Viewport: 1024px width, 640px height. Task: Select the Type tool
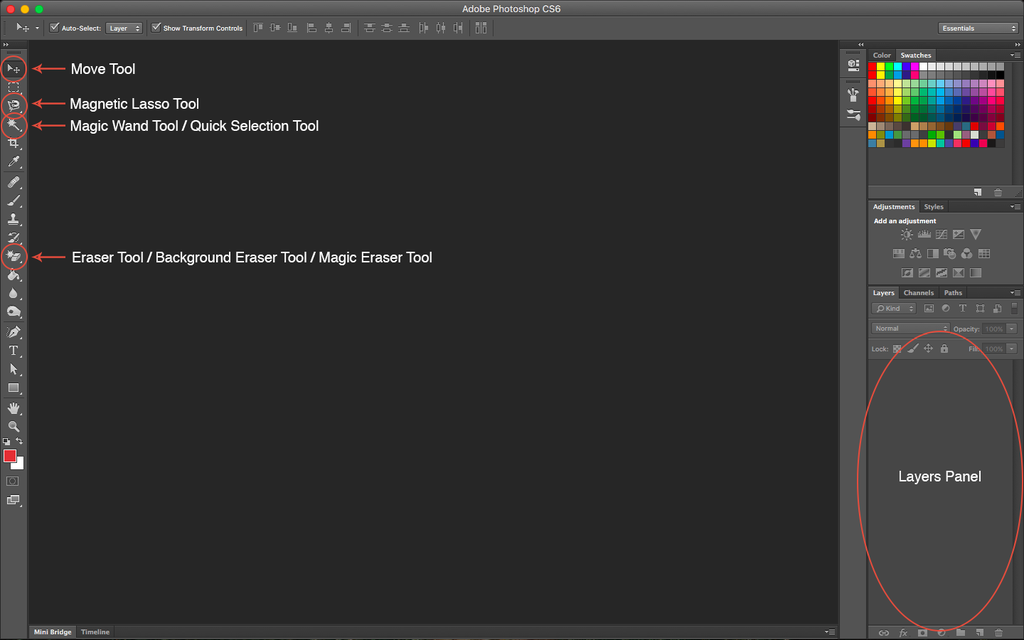point(14,350)
